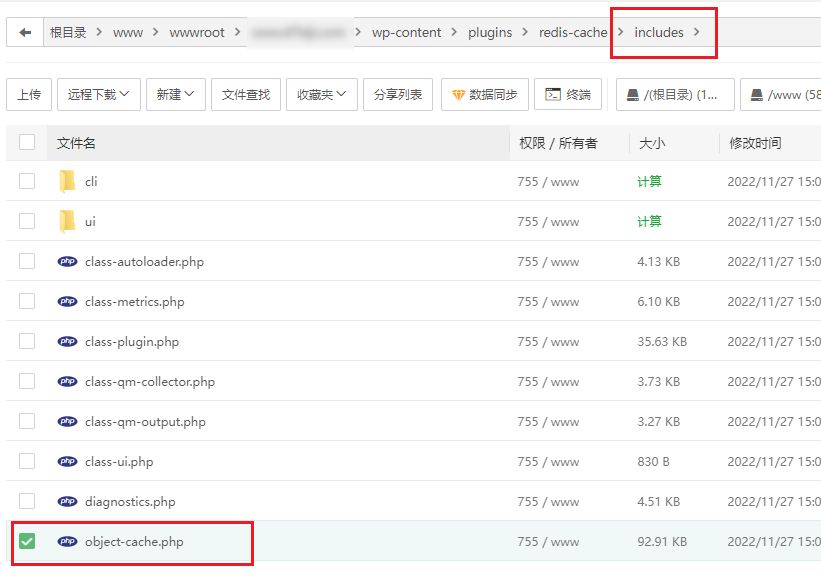Click the data sync (数据同步) button
The height and width of the screenshot is (582, 821).
point(484,95)
